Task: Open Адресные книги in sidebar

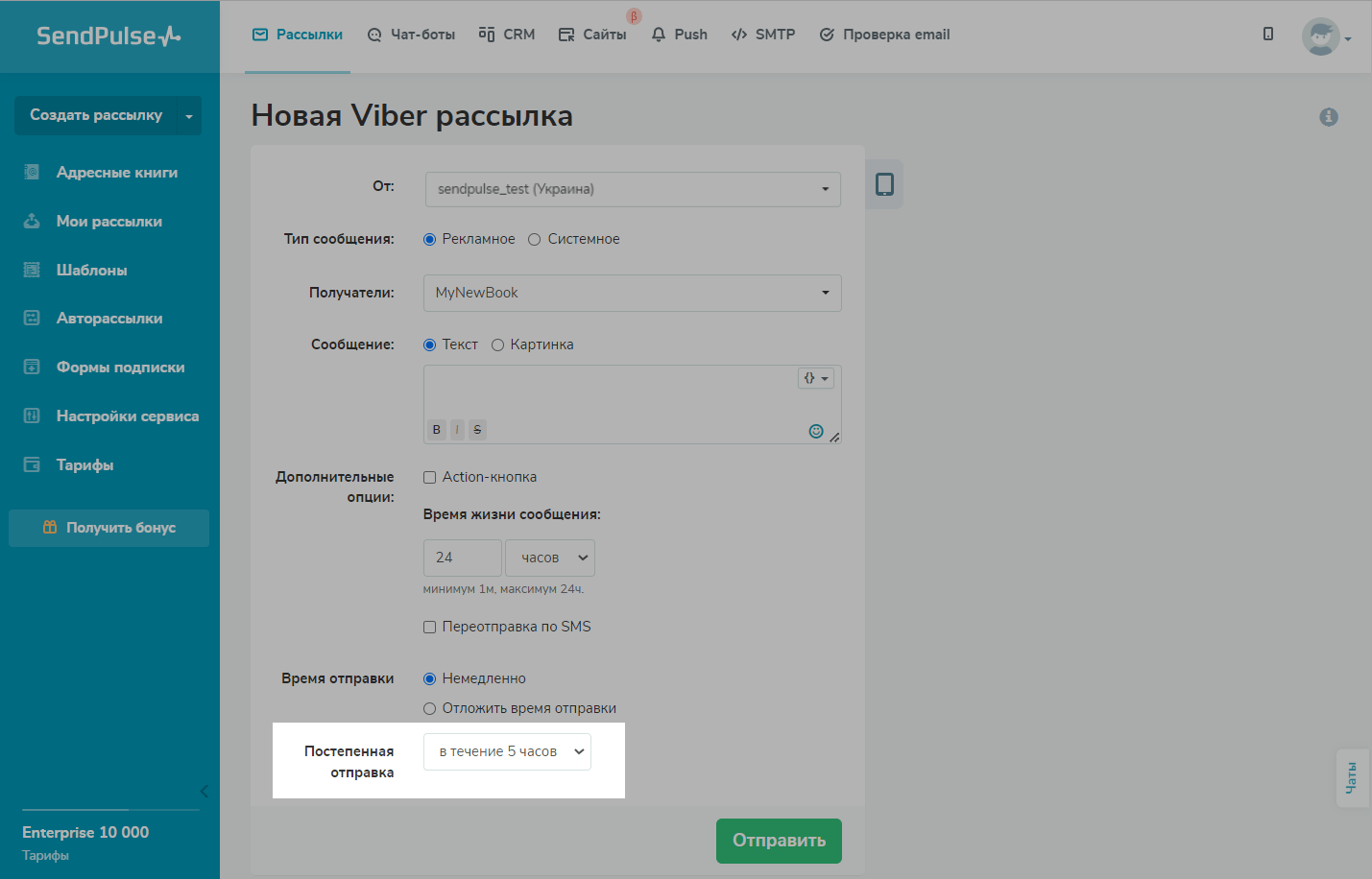Action: coord(101,173)
